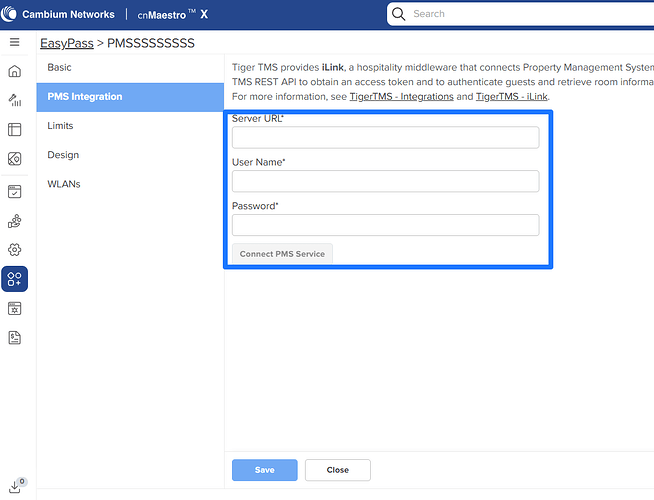Open the Basic settings tab
This screenshot has height=500, width=654.
coord(130,68)
